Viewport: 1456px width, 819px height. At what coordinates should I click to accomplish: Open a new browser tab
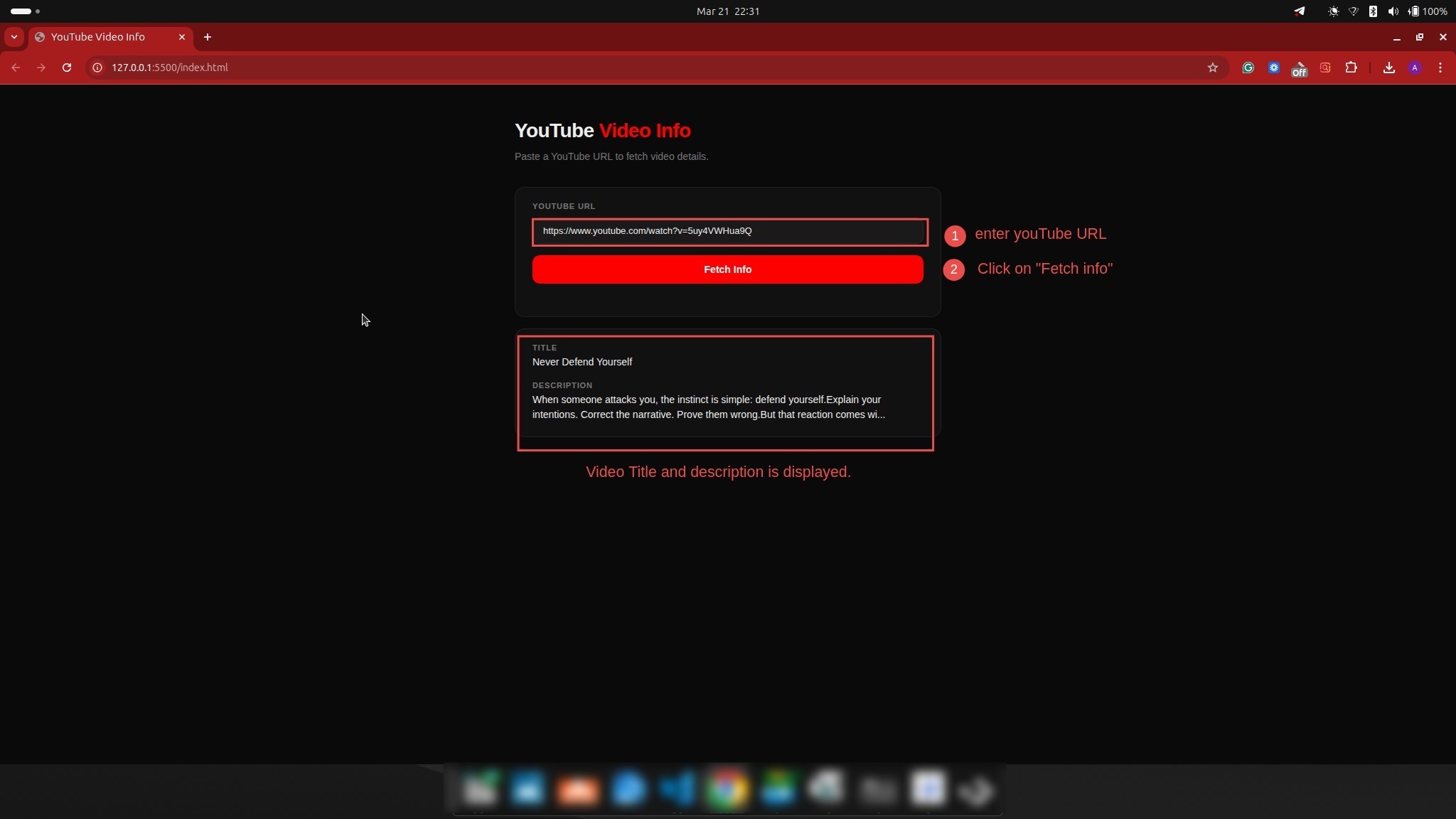click(x=208, y=37)
